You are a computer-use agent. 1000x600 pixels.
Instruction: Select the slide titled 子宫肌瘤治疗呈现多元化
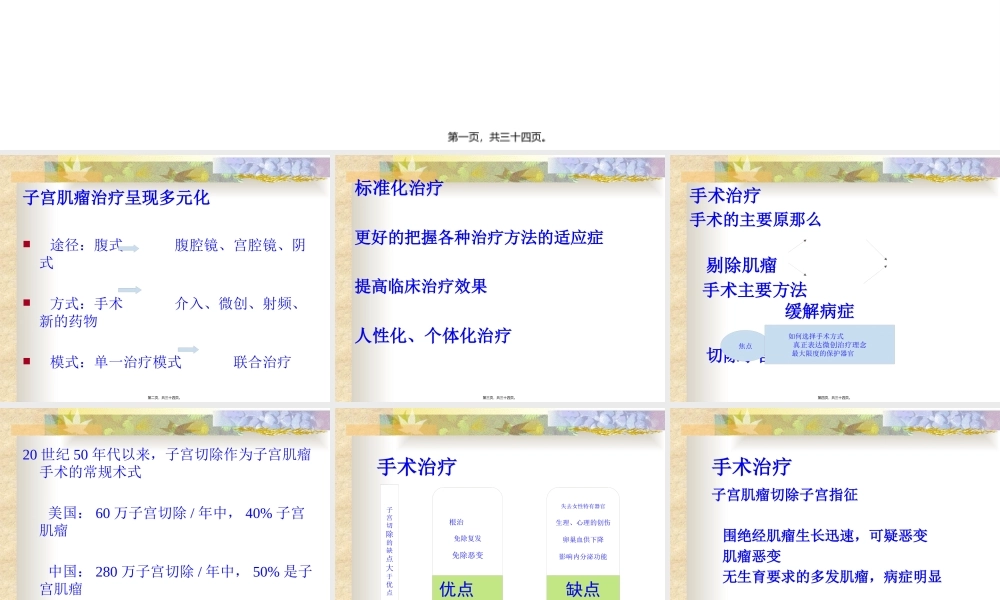(116, 197)
